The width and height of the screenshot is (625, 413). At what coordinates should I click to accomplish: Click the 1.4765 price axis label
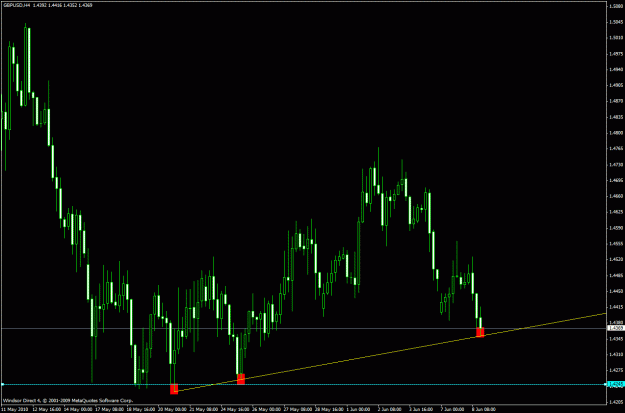[x=616, y=148]
